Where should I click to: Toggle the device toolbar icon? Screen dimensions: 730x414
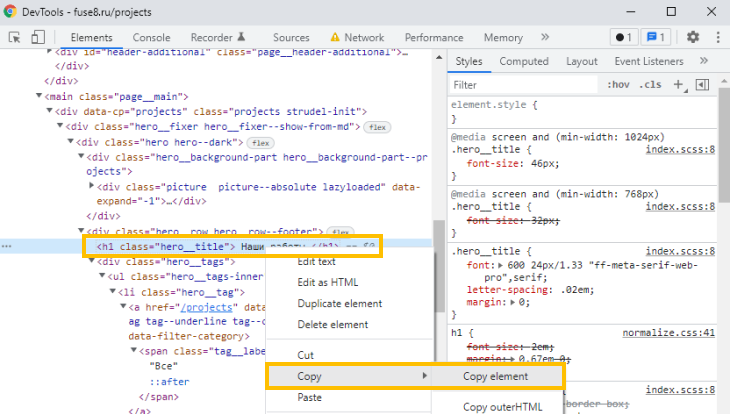pyautogui.click(x=37, y=37)
